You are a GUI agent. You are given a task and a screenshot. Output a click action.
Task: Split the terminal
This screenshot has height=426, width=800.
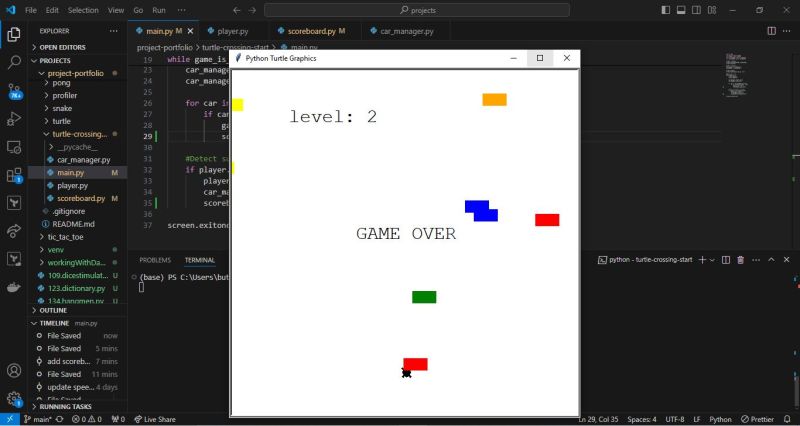click(726, 260)
